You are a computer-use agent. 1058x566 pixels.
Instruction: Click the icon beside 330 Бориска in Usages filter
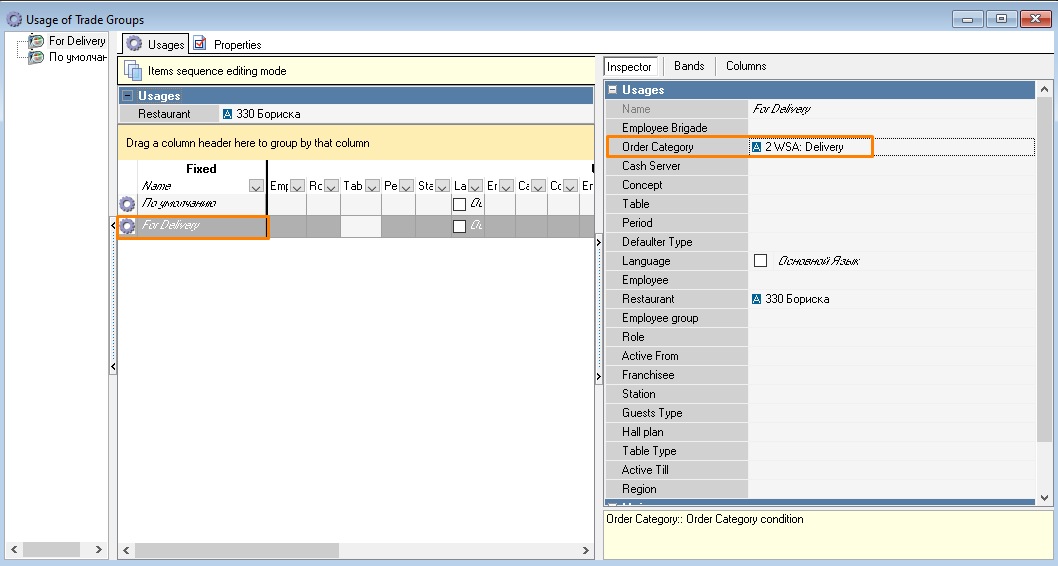[x=227, y=114]
